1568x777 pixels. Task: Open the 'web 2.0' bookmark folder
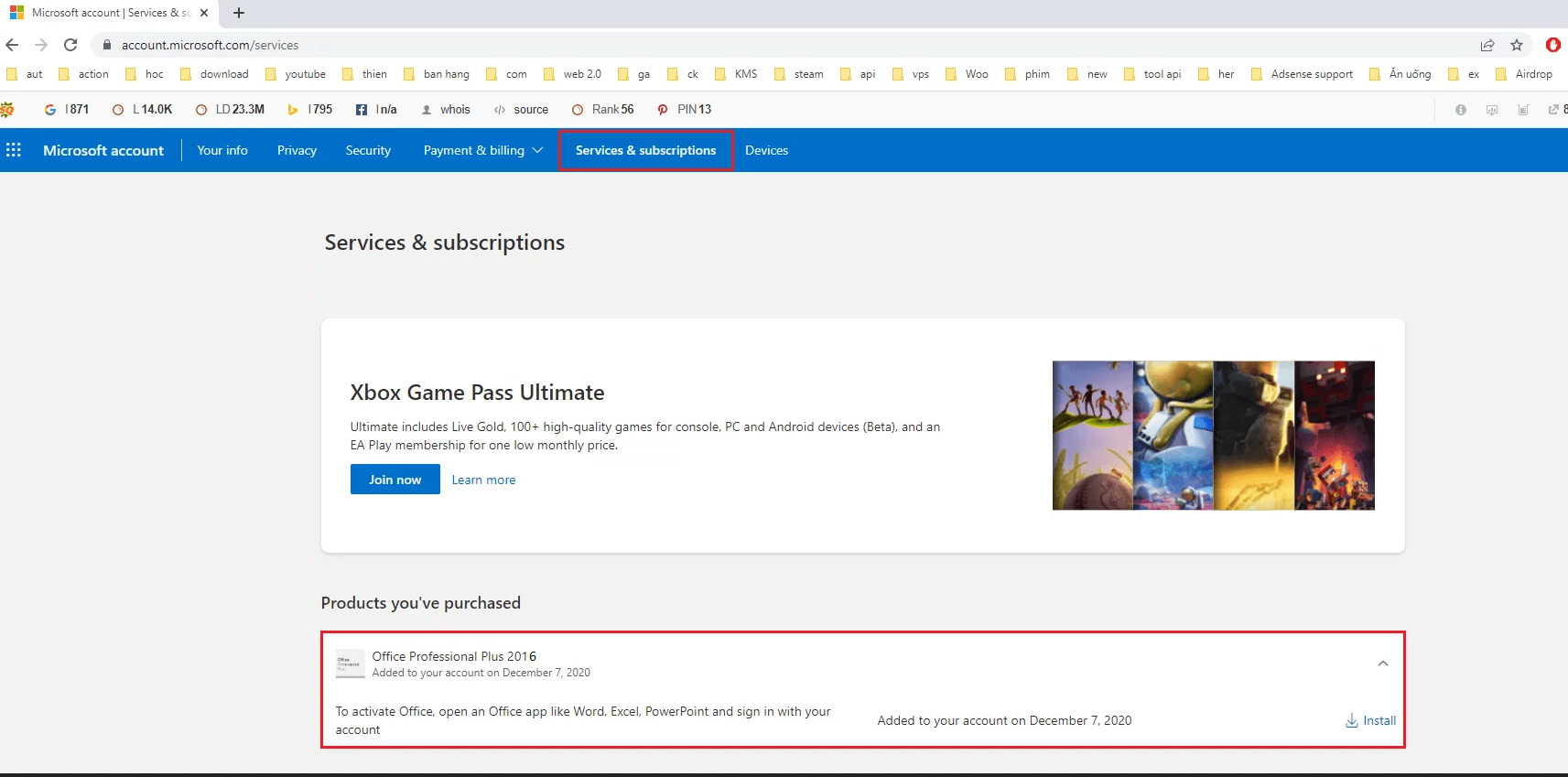click(x=572, y=74)
